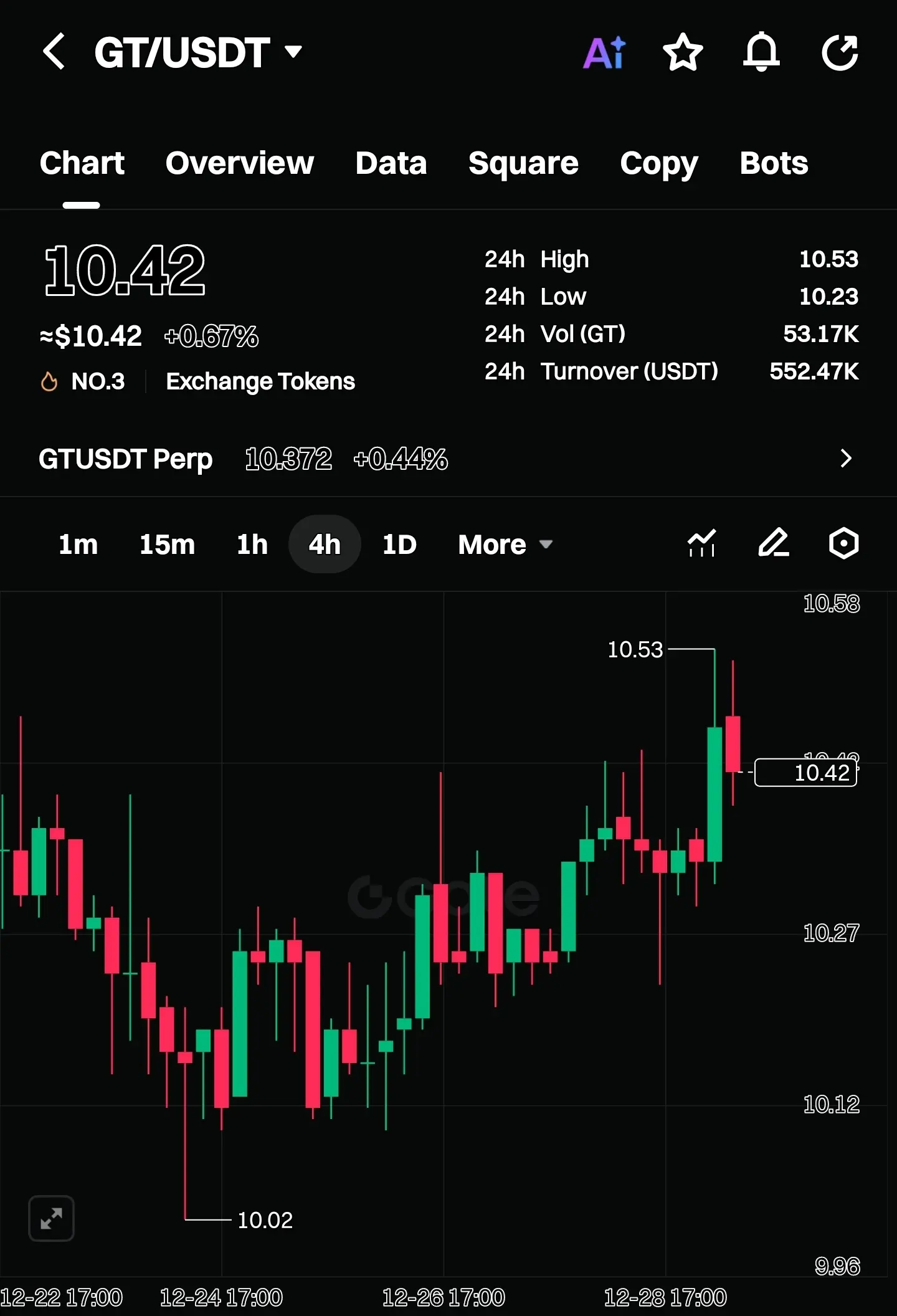Select the 15m timeframe

(167, 545)
